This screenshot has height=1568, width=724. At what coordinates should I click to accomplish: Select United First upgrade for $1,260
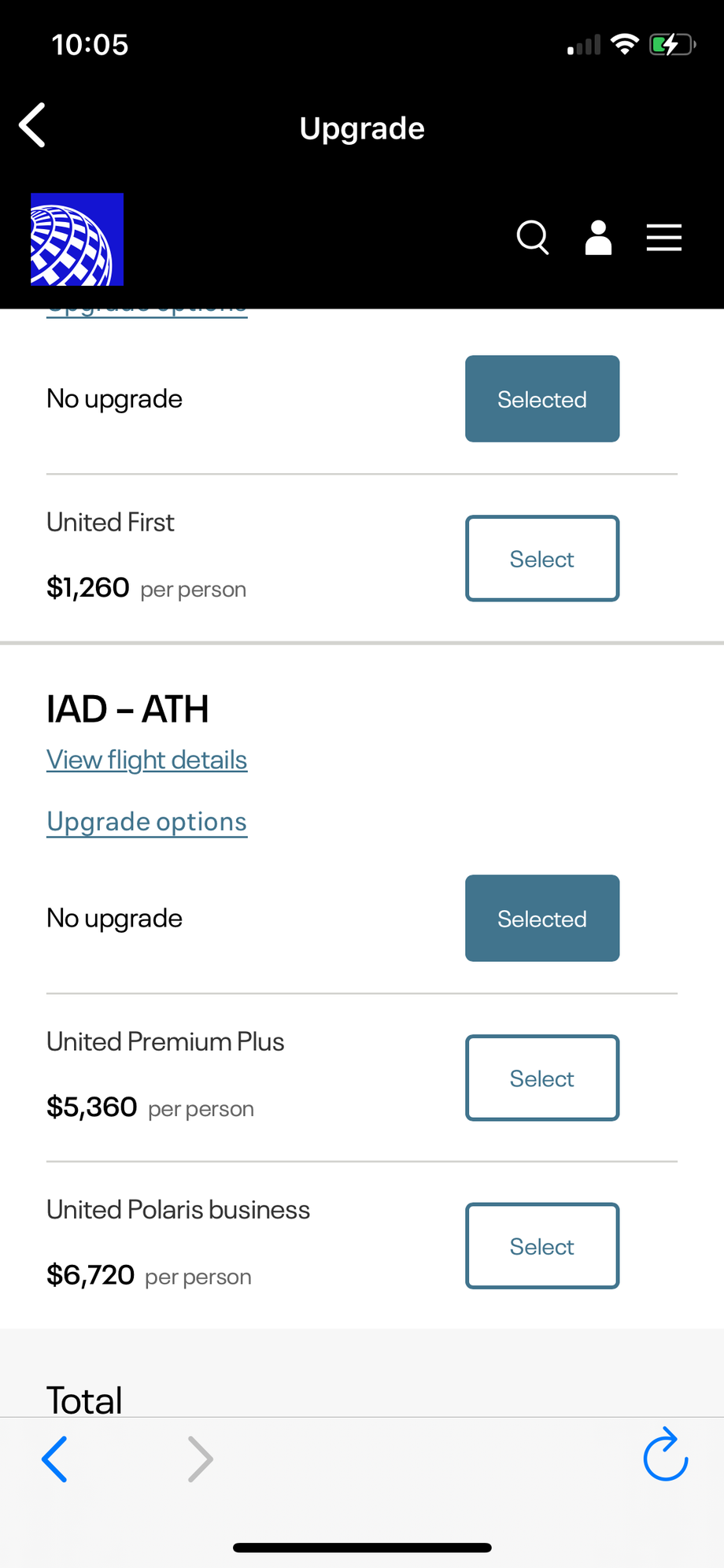click(x=542, y=559)
